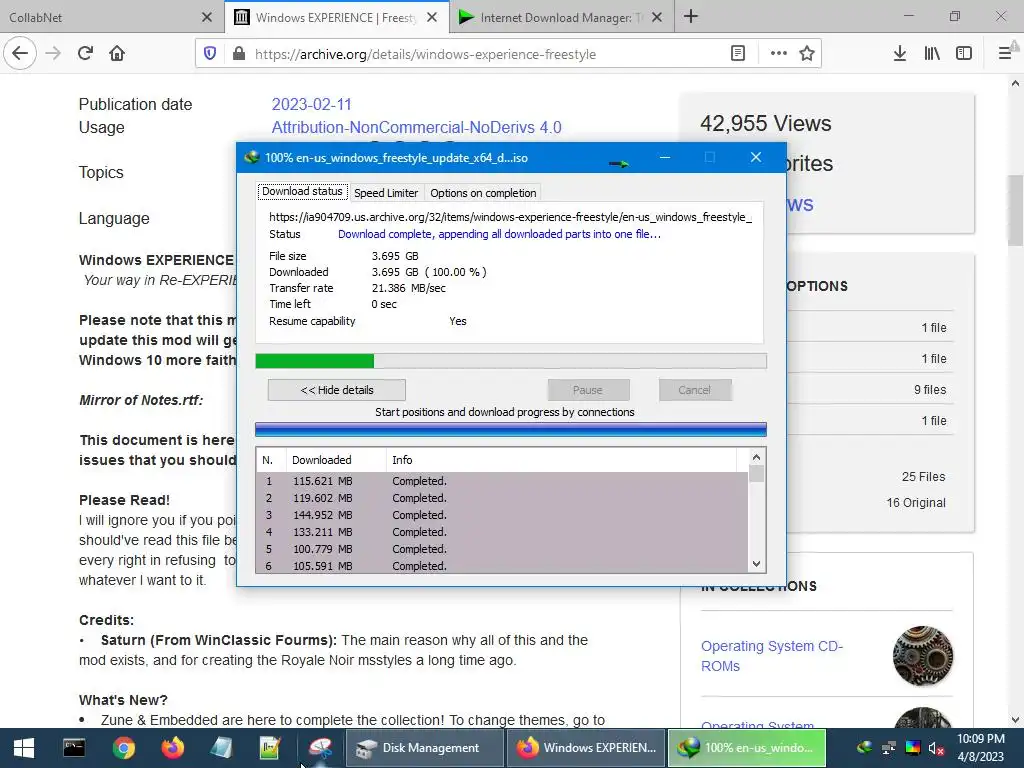Open a new tab with plus button

click(x=691, y=17)
